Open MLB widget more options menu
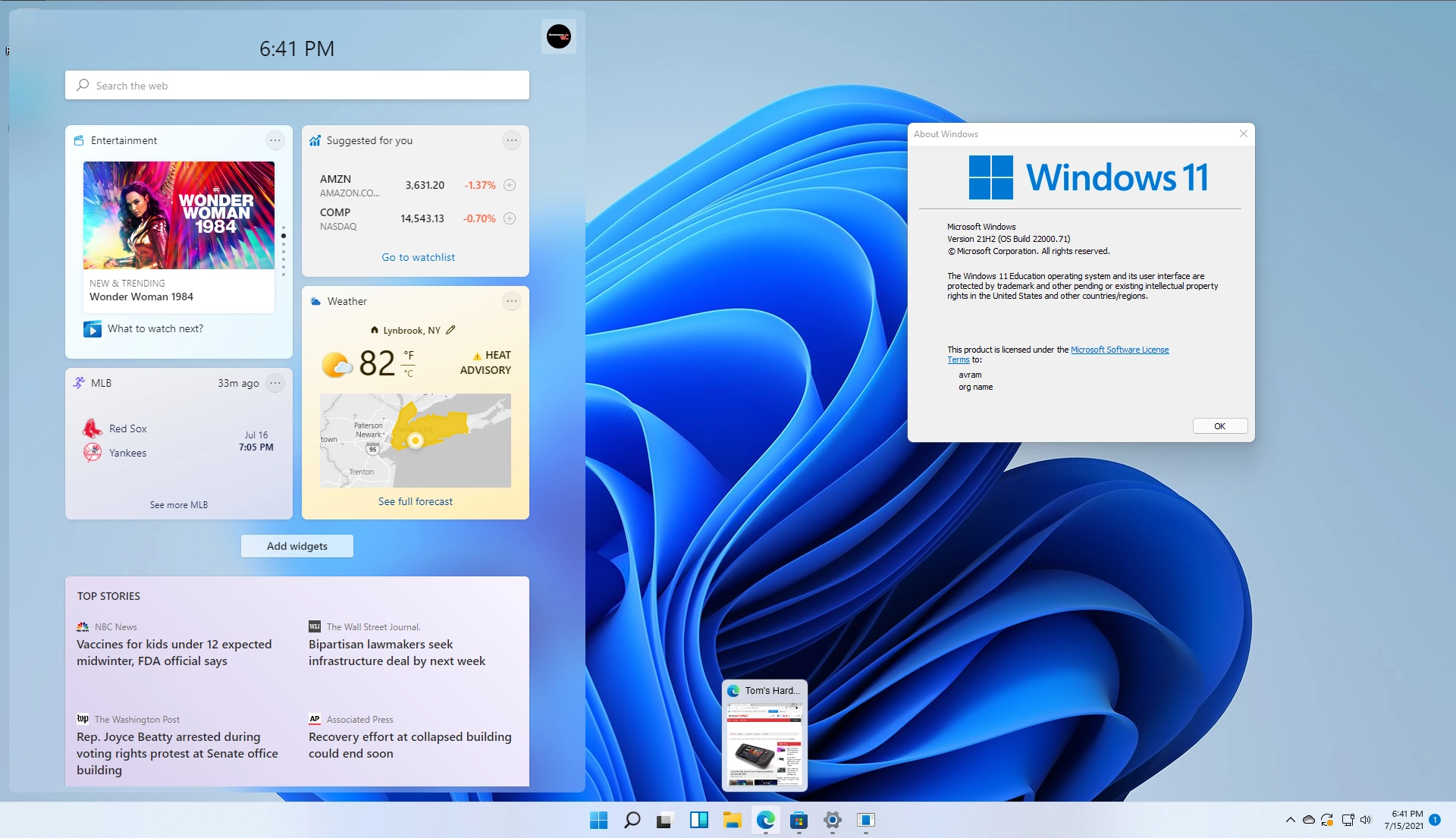1456x838 pixels. [275, 383]
